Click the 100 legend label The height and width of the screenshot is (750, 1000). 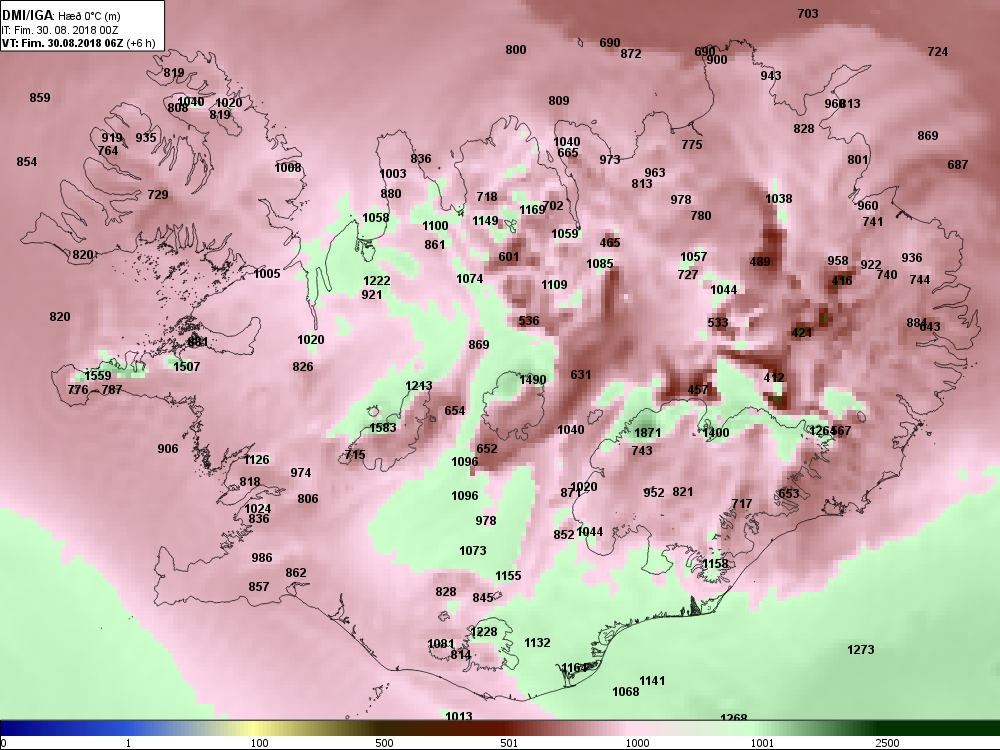pyautogui.click(x=260, y=743)
